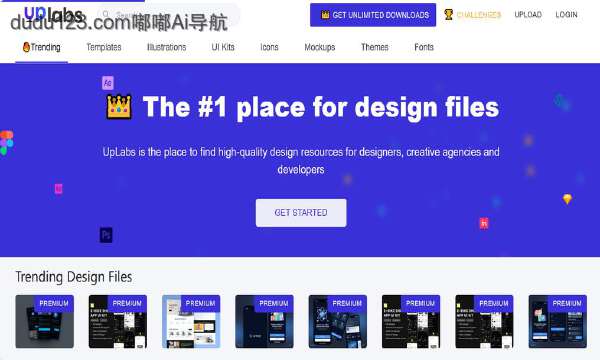The height and width of the screenshot is (360, 600).
Task: Go to the Icons tab
Action: [x=269, y=47]
